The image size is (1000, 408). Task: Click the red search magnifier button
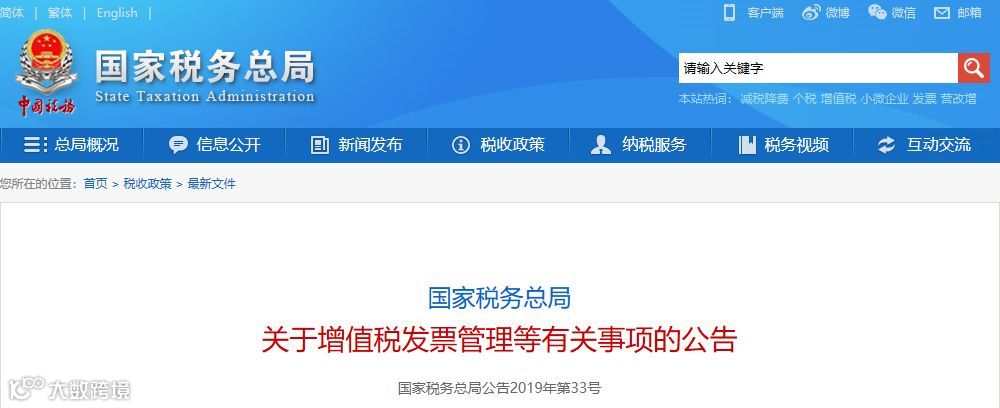pyautogui.click(x=973, y=68)
